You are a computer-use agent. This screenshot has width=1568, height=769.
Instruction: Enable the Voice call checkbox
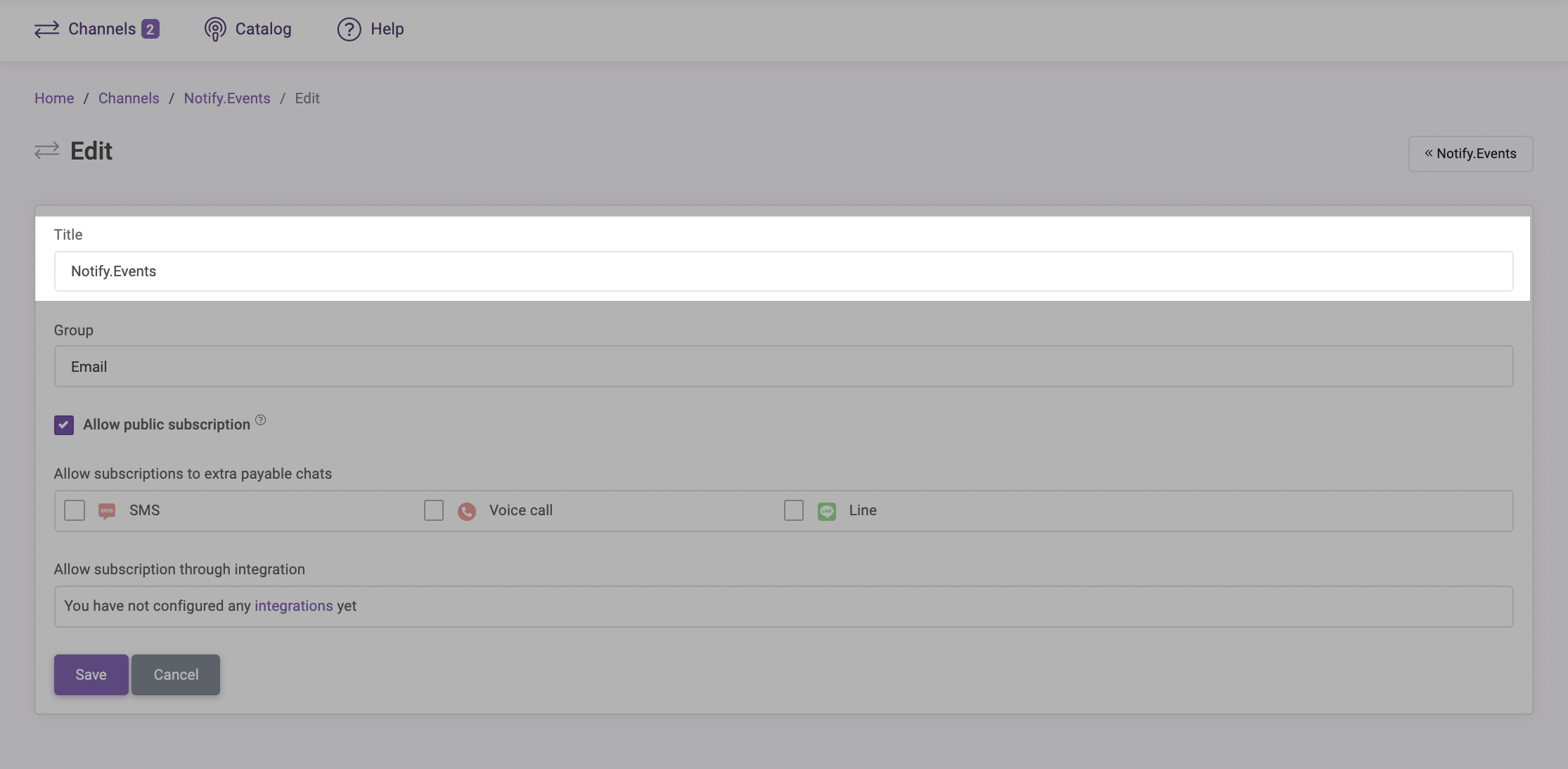coord(434,510)
